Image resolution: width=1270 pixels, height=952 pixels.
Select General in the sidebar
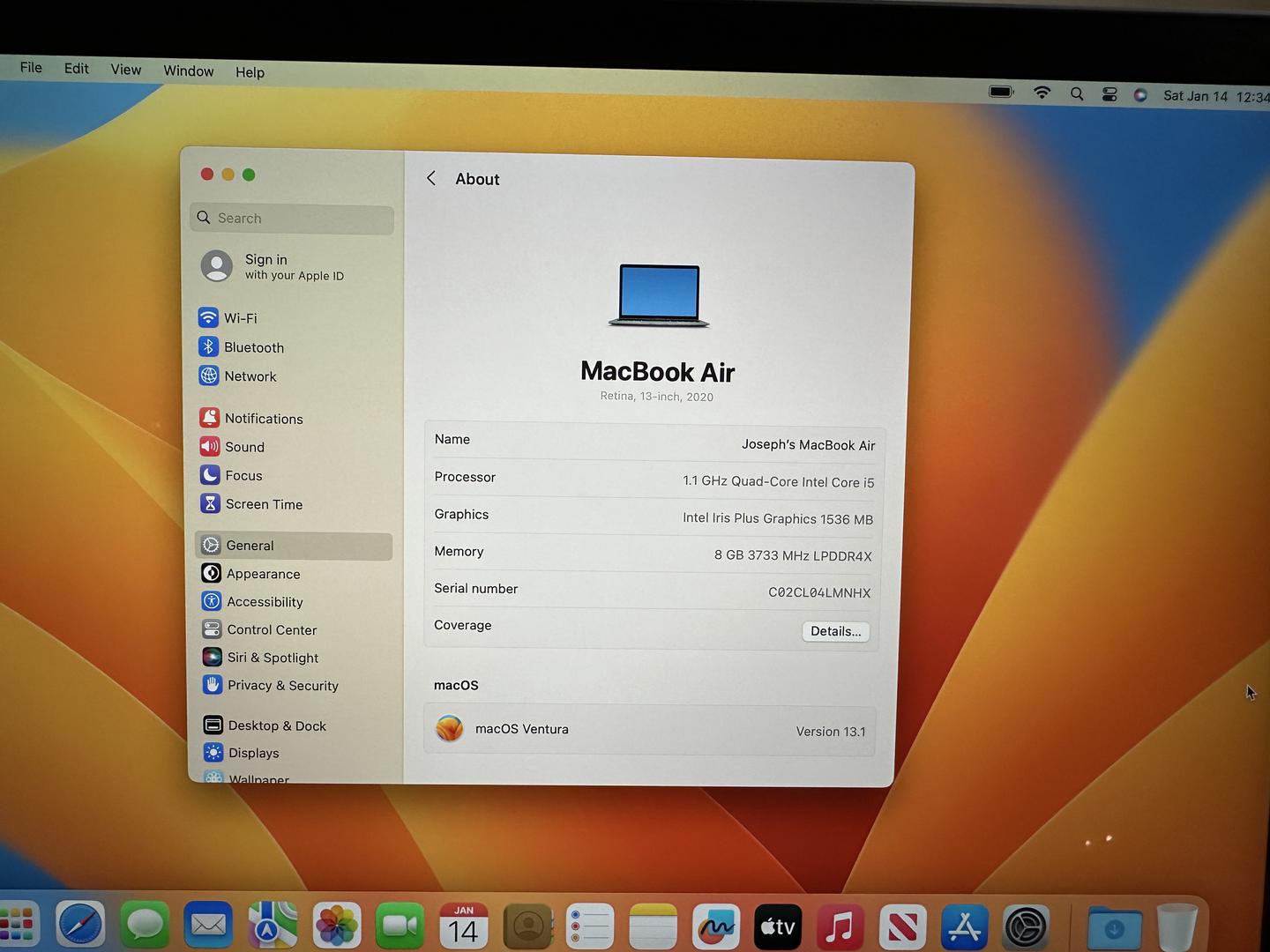click(294, 546)
